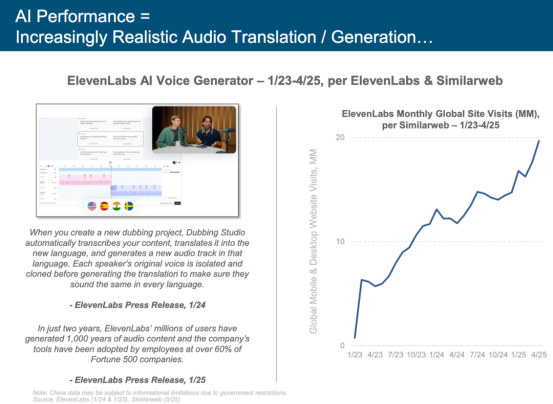
Task: Click the peak of the blue line chart
Action: [x=539, y=141]
